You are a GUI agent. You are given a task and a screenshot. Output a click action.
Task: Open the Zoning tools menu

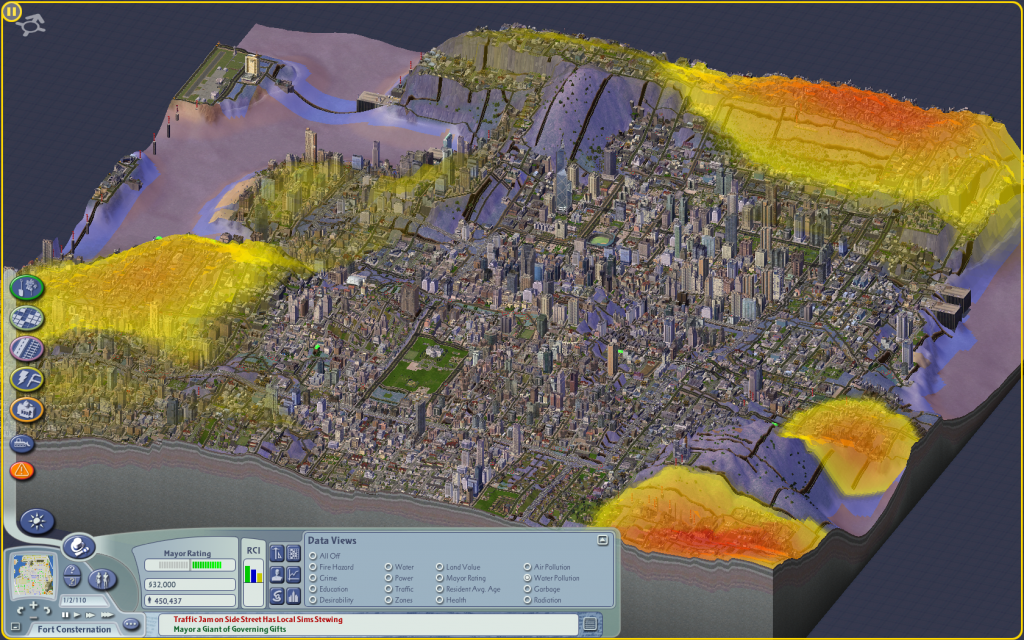[27, 318]
